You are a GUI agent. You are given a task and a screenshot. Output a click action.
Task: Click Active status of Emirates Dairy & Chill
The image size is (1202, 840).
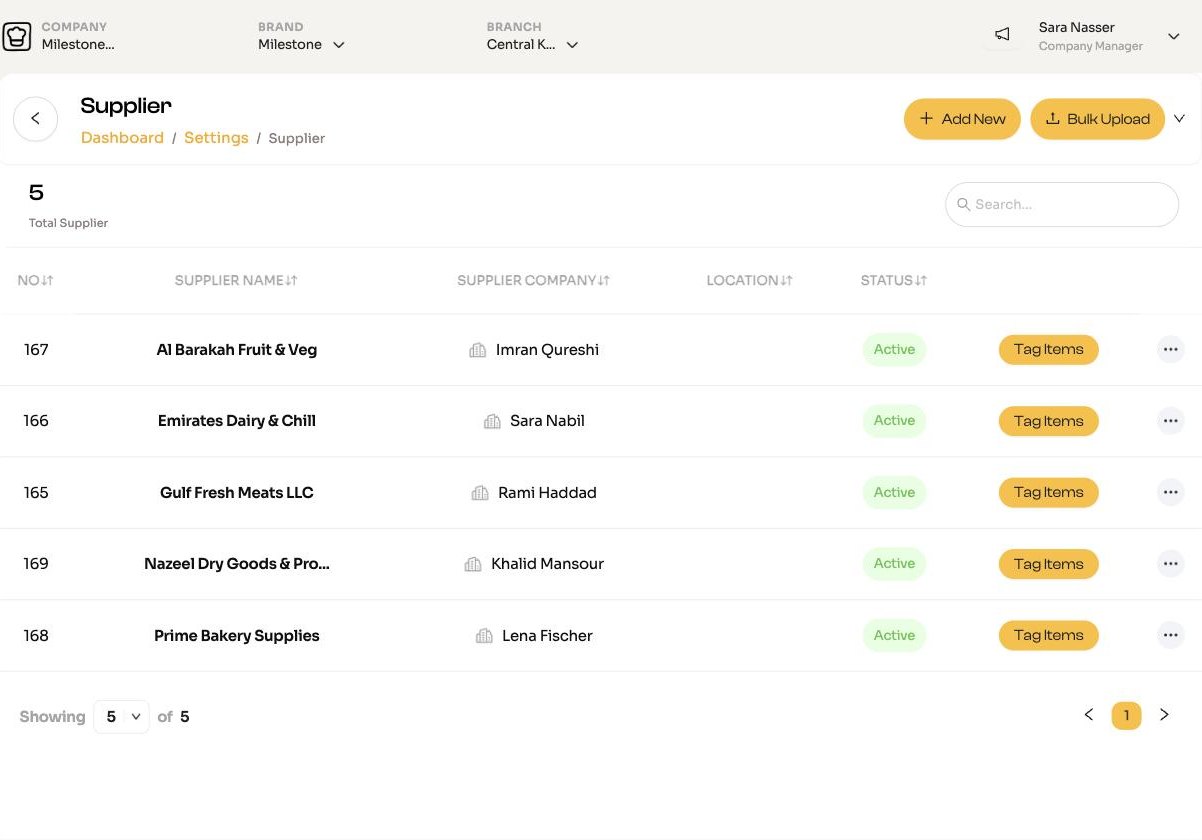[894, 421]
